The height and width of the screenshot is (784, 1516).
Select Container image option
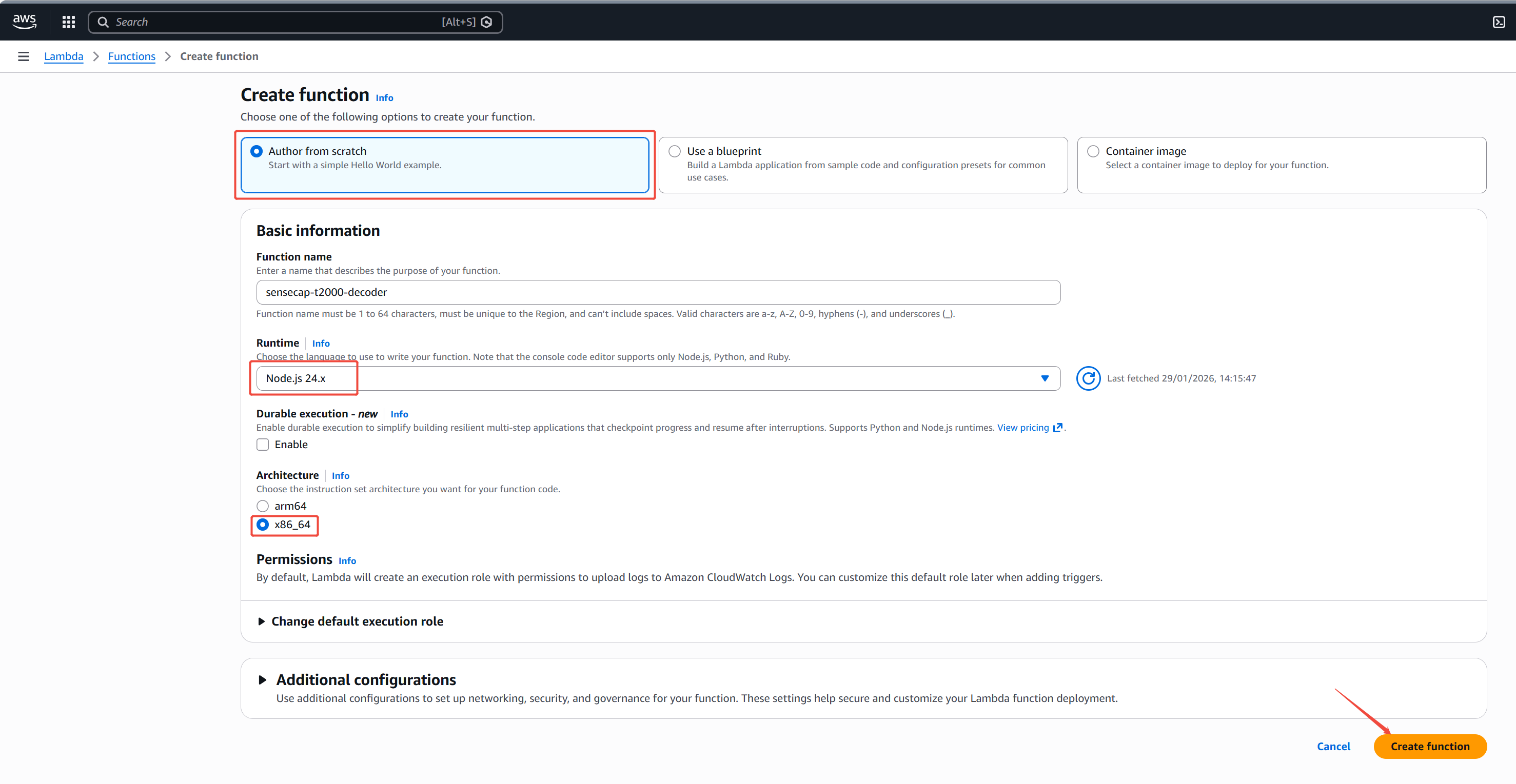coord(1093,151)
